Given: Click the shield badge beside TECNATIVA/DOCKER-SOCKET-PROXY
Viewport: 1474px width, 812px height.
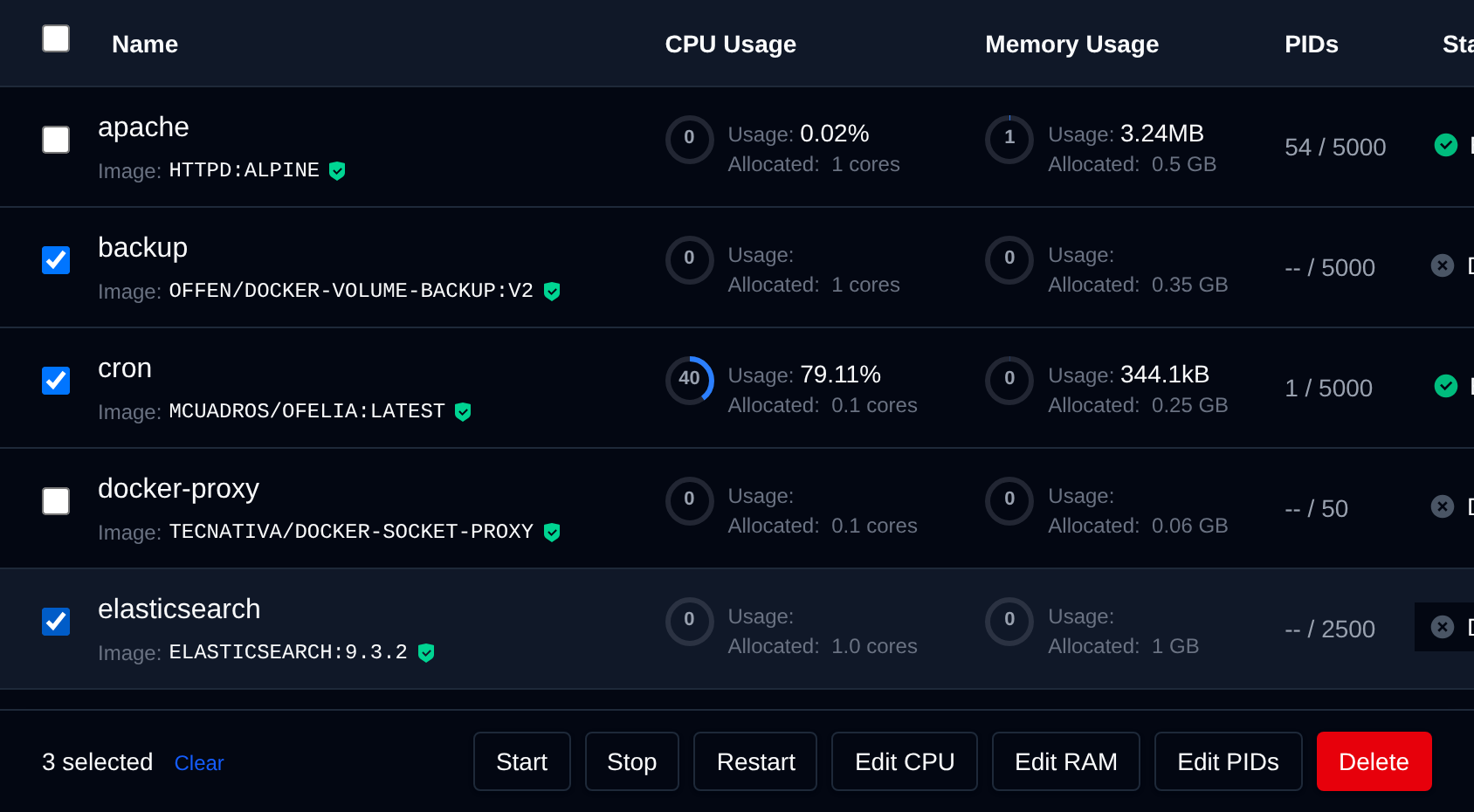Looking at the screenshot, I should 552,533.
